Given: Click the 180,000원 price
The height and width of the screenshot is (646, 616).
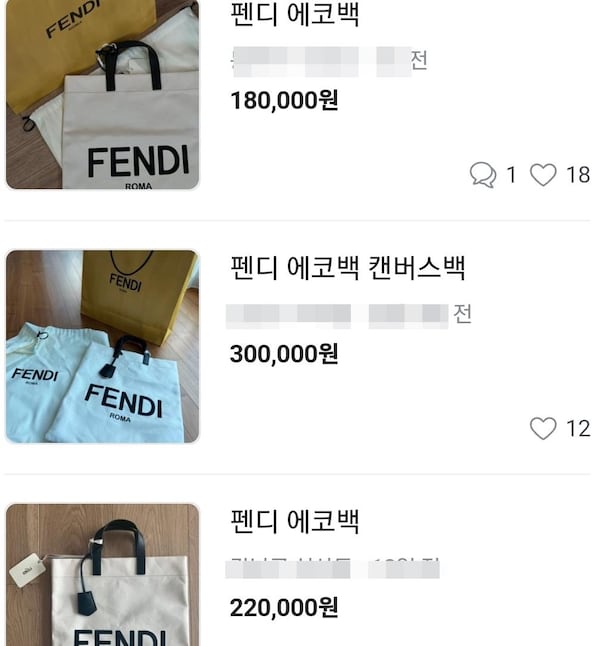Looking at the screenshot, I should (x=284, y=100).
